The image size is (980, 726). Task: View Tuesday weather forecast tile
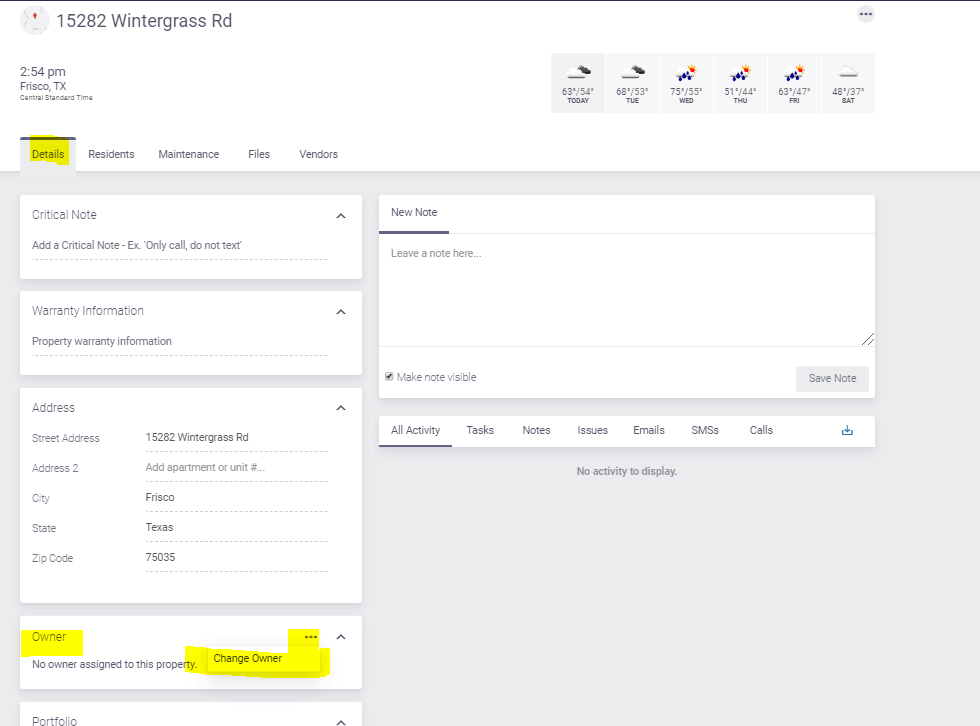(632, 83)
